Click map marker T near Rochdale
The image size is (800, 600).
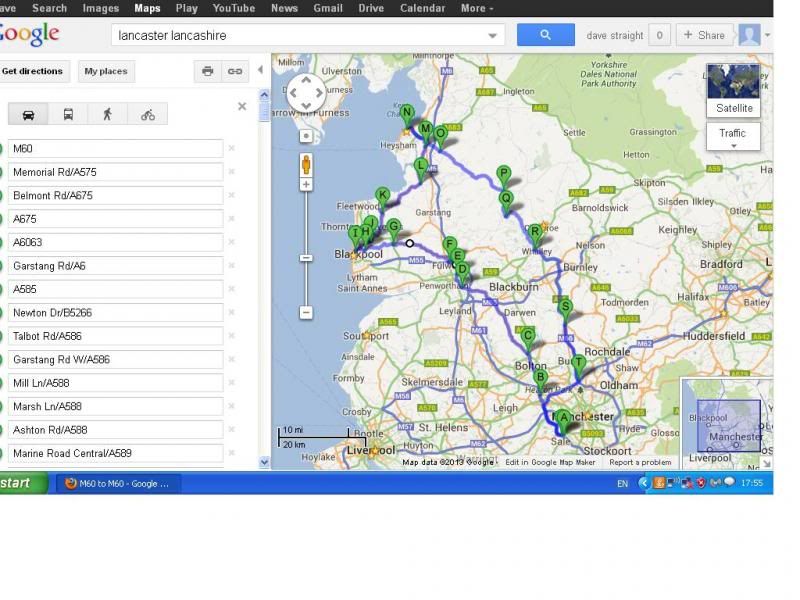tap(579, 367)
